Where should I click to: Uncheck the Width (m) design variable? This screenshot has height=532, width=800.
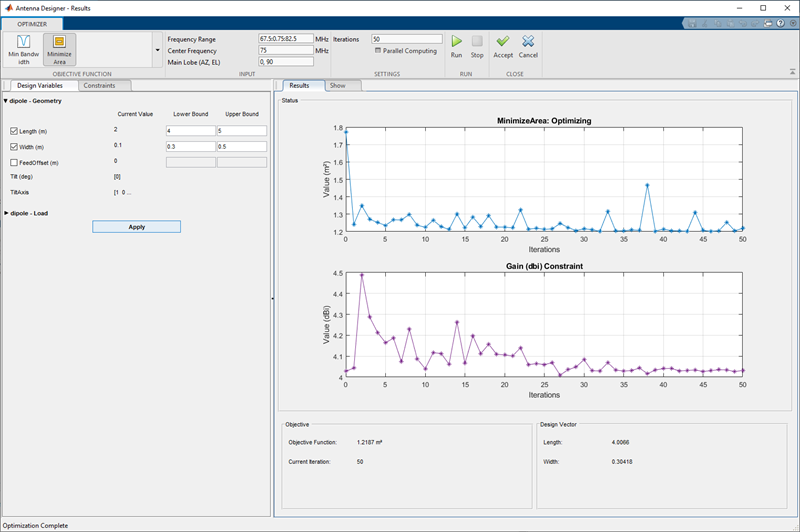tap(14, 147)
